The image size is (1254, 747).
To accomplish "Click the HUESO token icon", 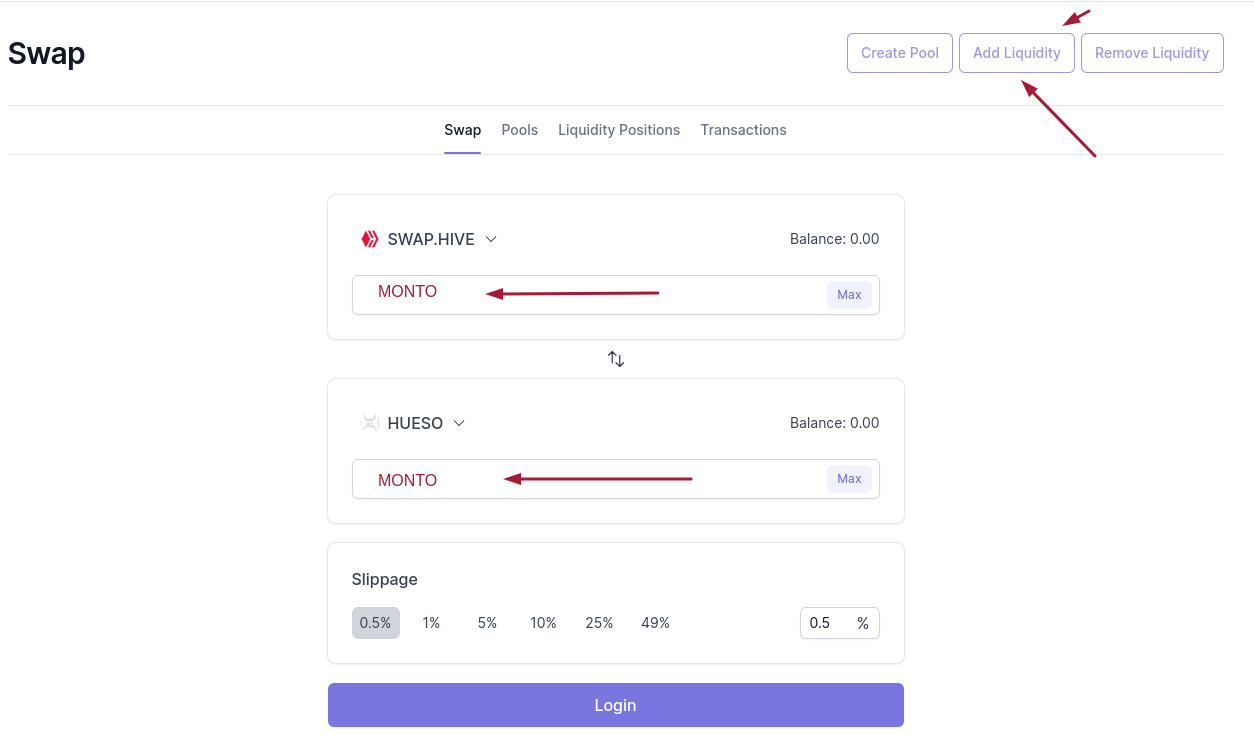I will [x=370, y=423].
